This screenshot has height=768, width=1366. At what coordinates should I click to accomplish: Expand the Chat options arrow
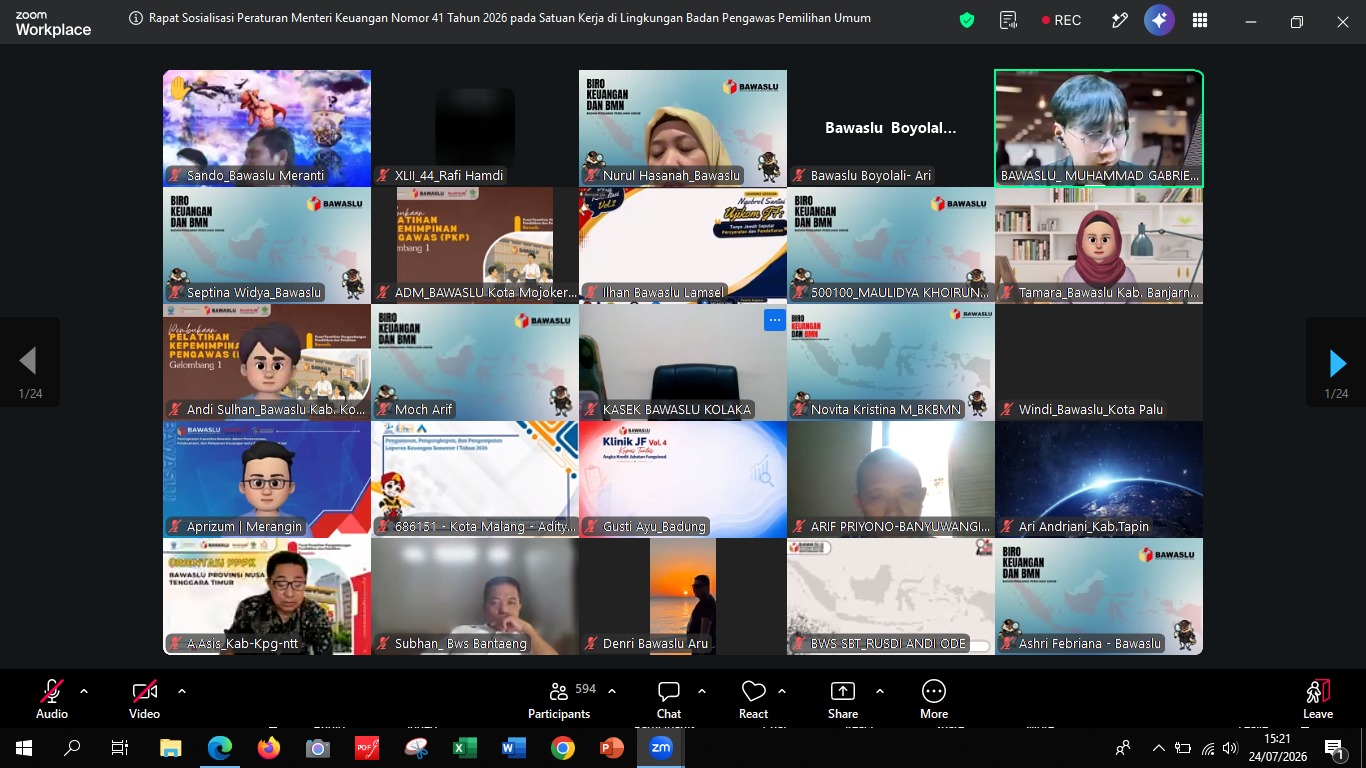[x=702, y=691]
